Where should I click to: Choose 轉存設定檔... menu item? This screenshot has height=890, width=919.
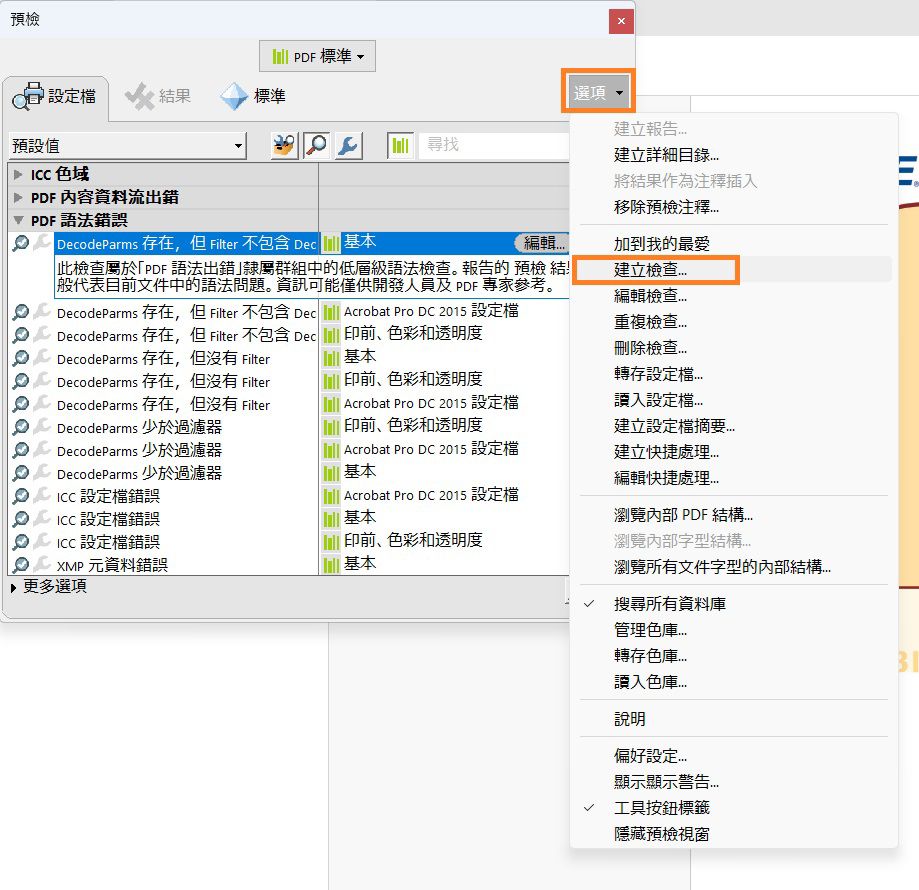(658, 374)
